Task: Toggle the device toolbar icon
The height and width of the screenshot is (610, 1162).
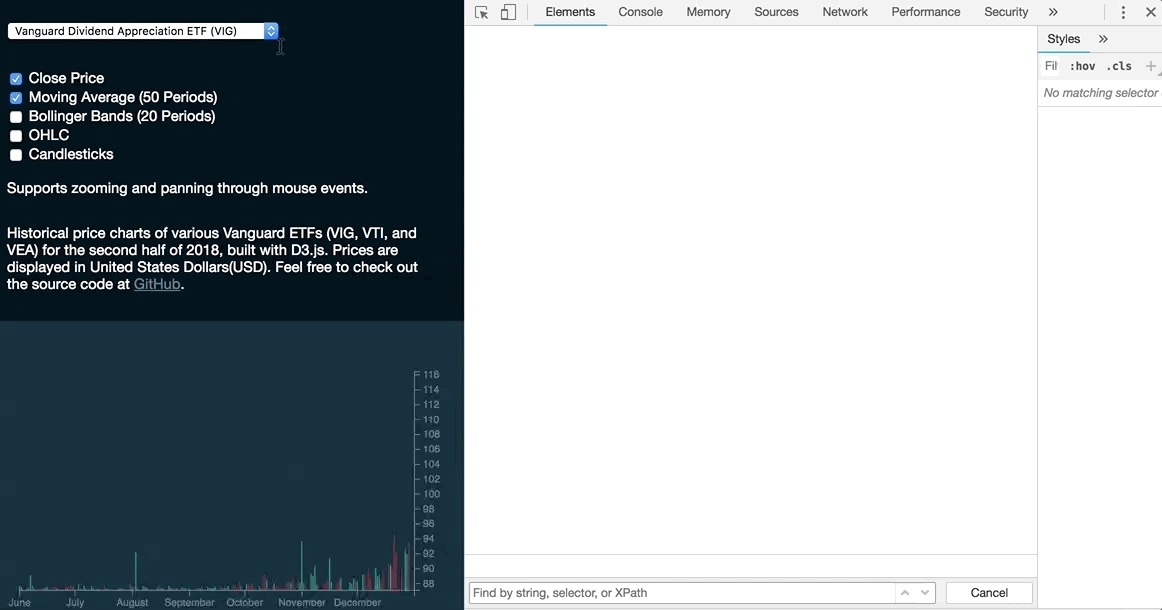Action: [508, 13]
